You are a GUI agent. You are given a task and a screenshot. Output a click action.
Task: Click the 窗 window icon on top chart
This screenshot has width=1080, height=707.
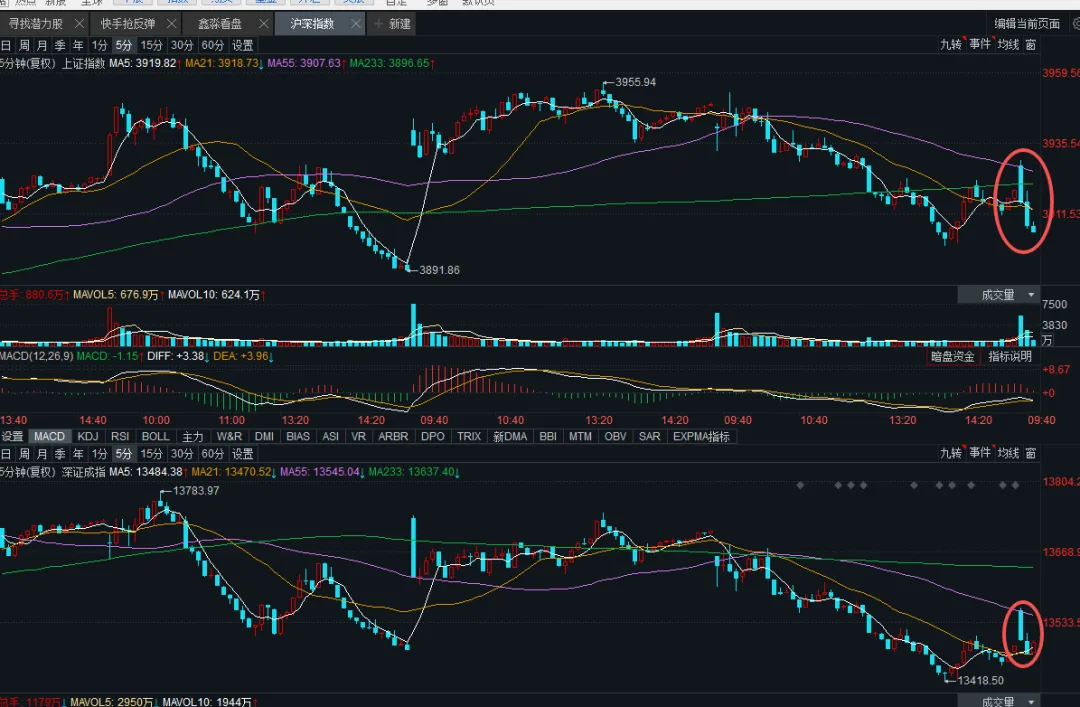1030,45
